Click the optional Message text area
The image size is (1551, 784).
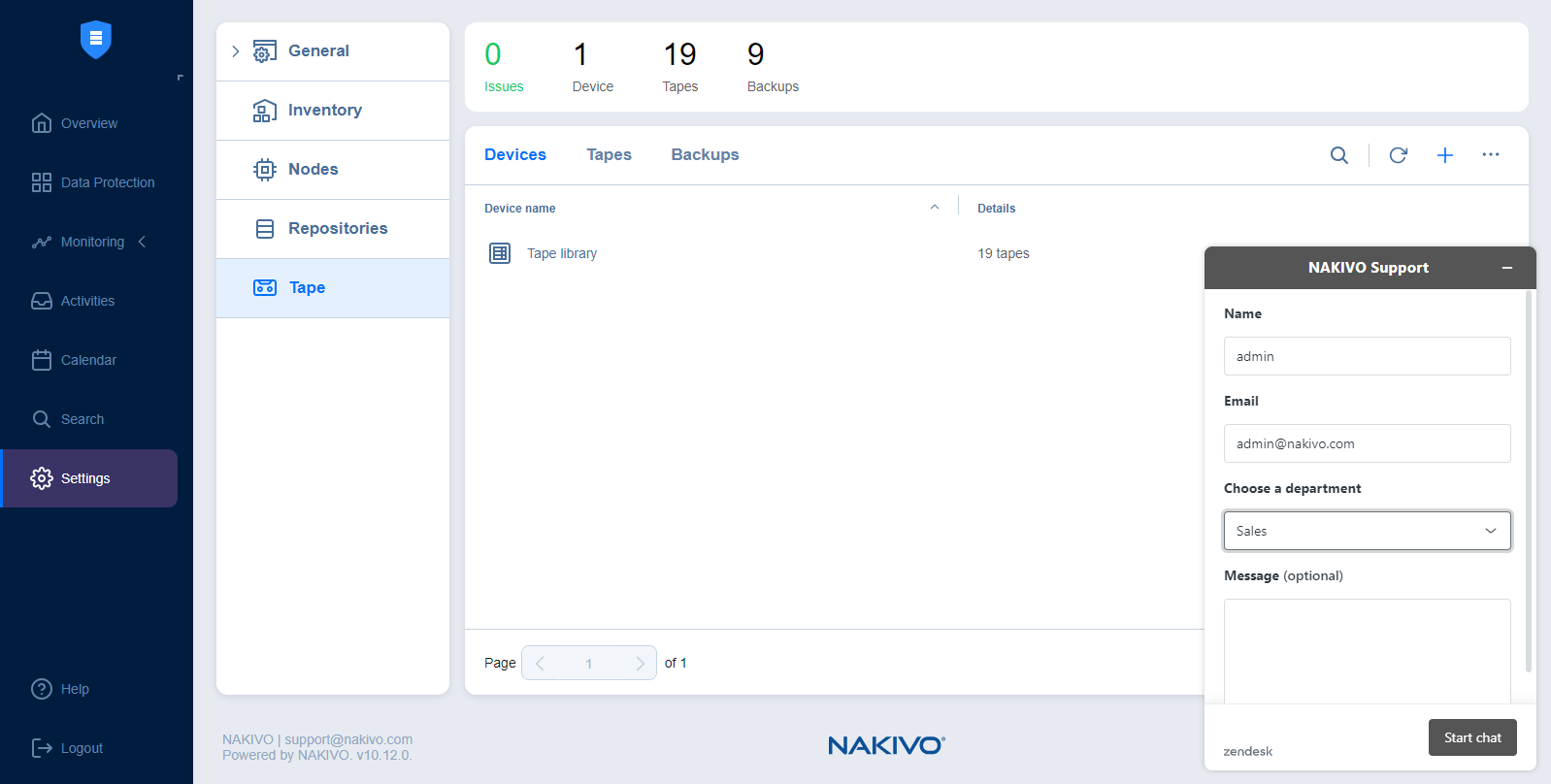pyautogui.click(x=1367, y=651)
